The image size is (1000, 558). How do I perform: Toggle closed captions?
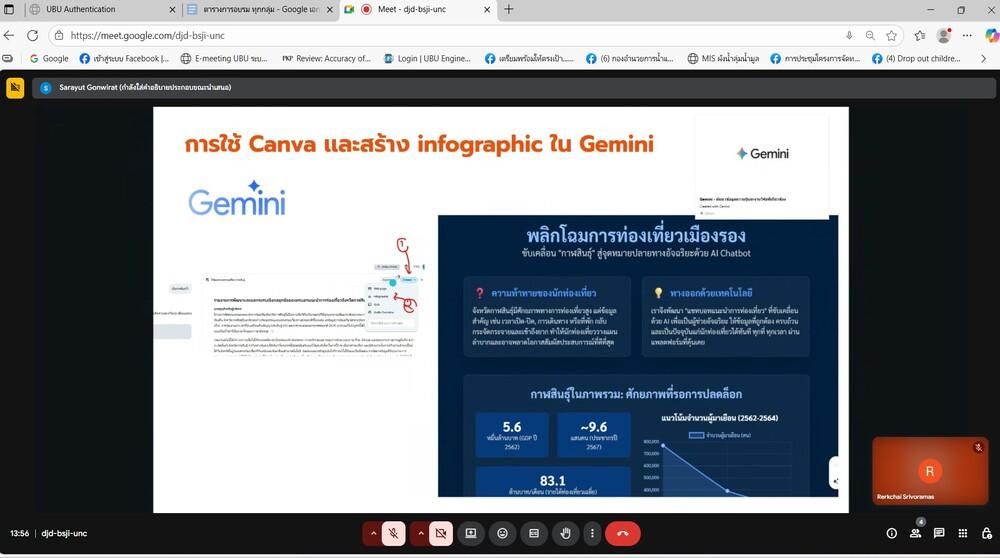coord(534,533)
